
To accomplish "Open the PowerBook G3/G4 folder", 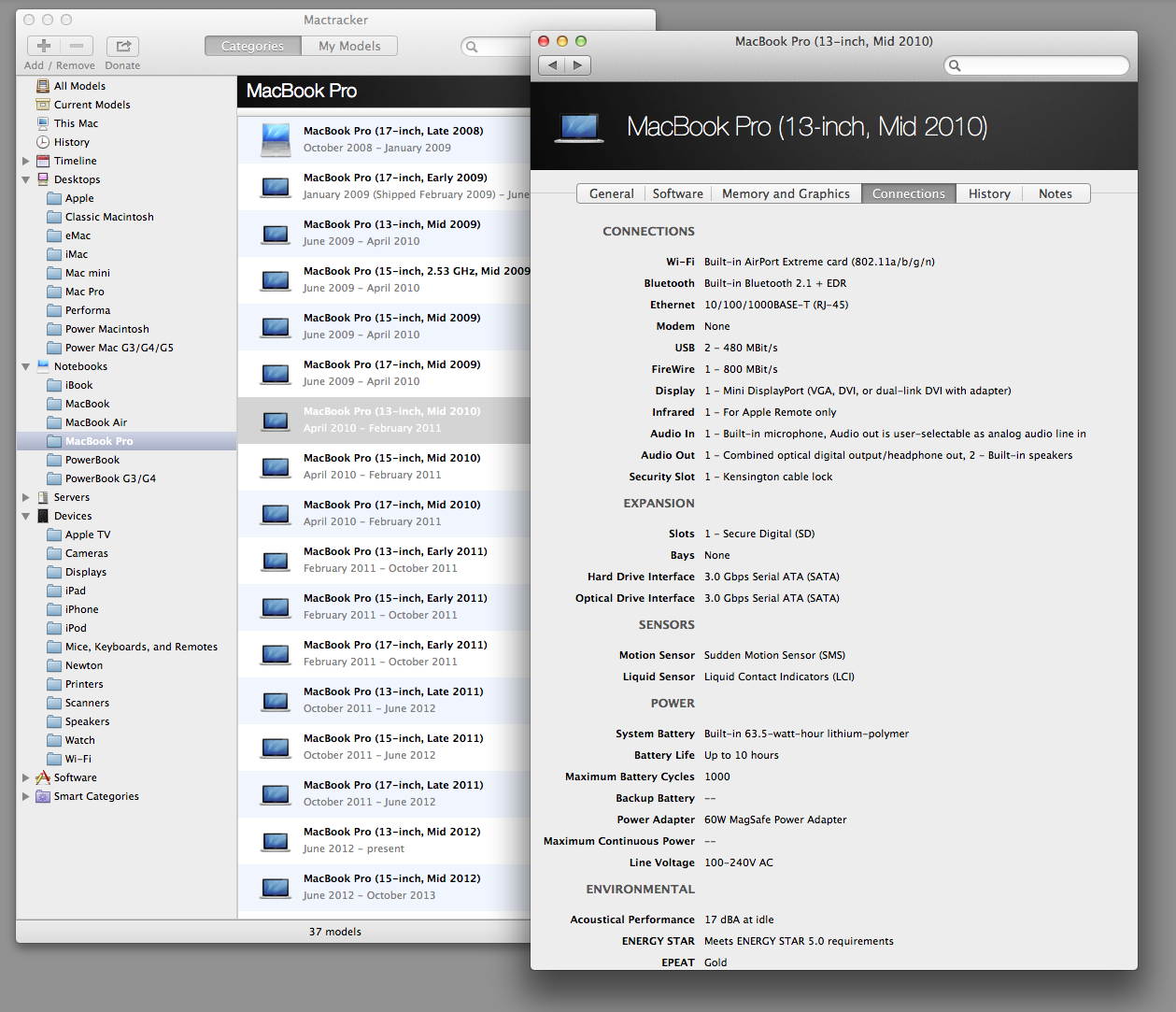I will pos(102,478).
